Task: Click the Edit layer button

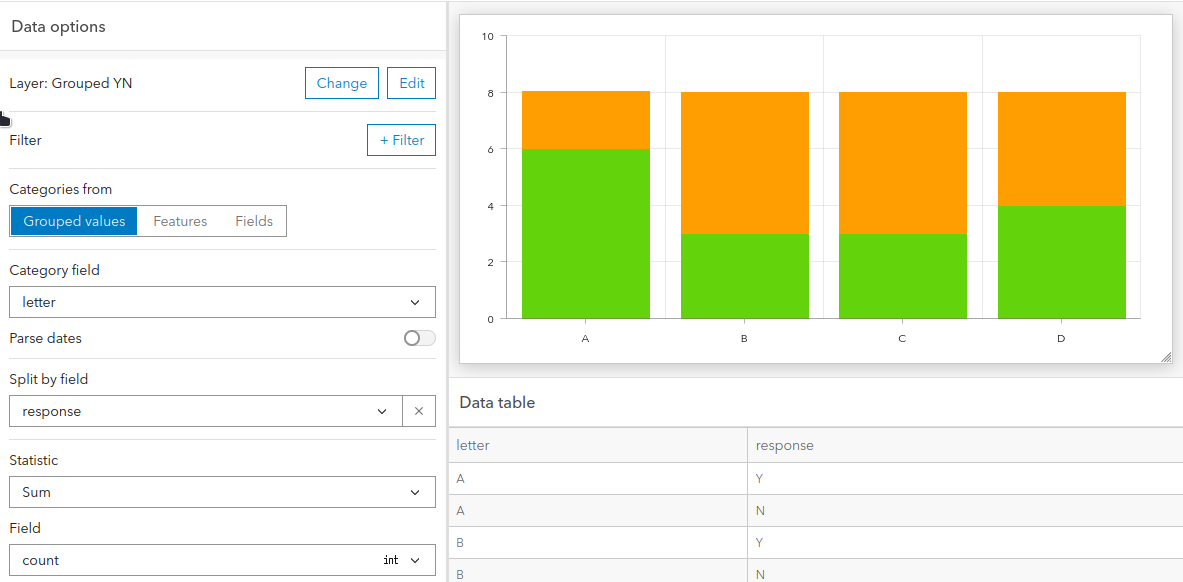Action: pos(412,83)
